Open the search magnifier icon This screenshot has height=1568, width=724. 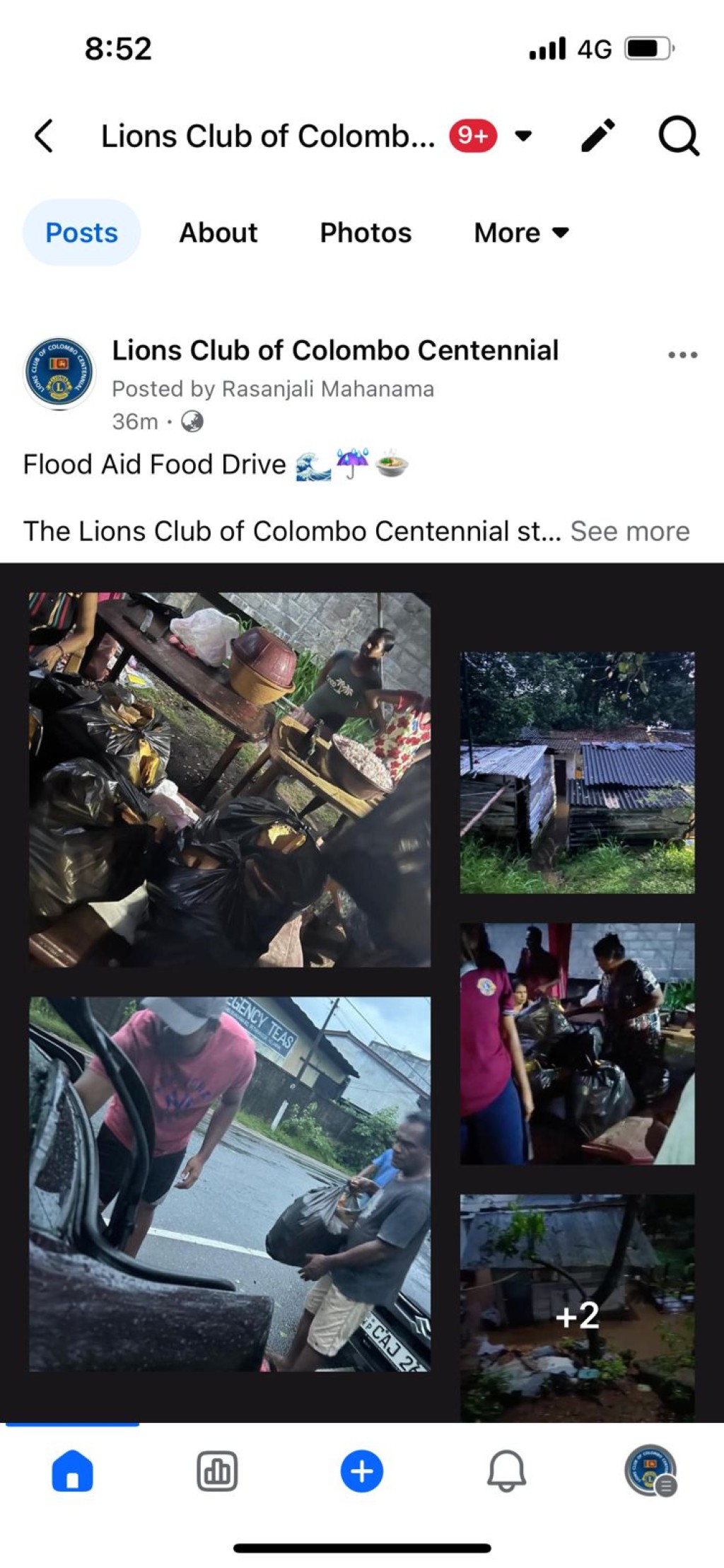click(679, 135)
